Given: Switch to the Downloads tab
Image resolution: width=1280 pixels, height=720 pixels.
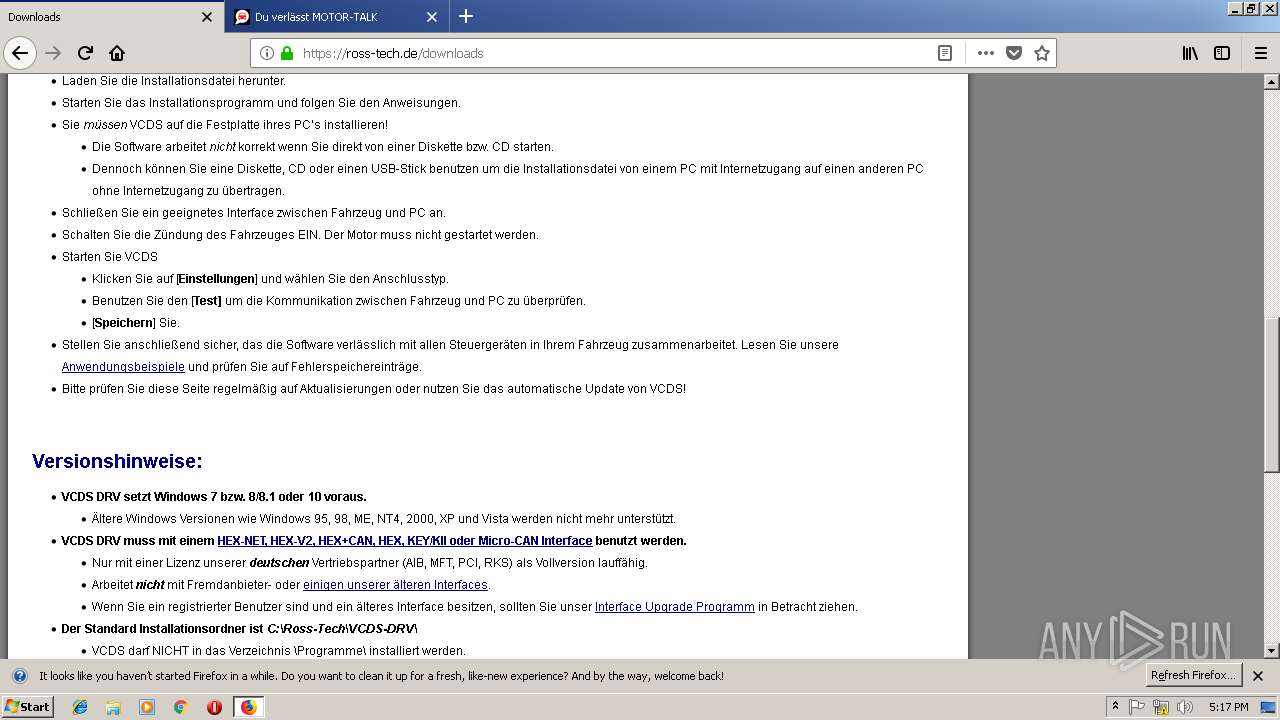Looking at the screenshot, I should pyautogui.click(x=110, y=17).
